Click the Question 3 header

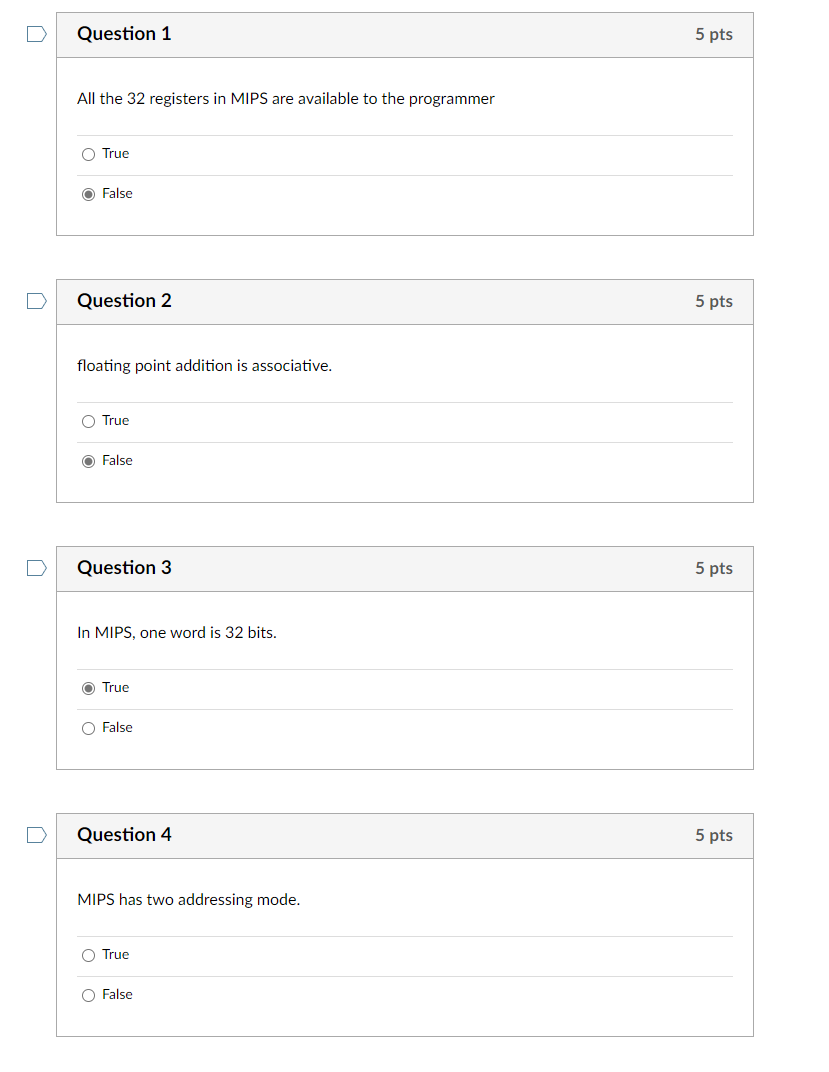pyautogui.click(x=124, y=567)
